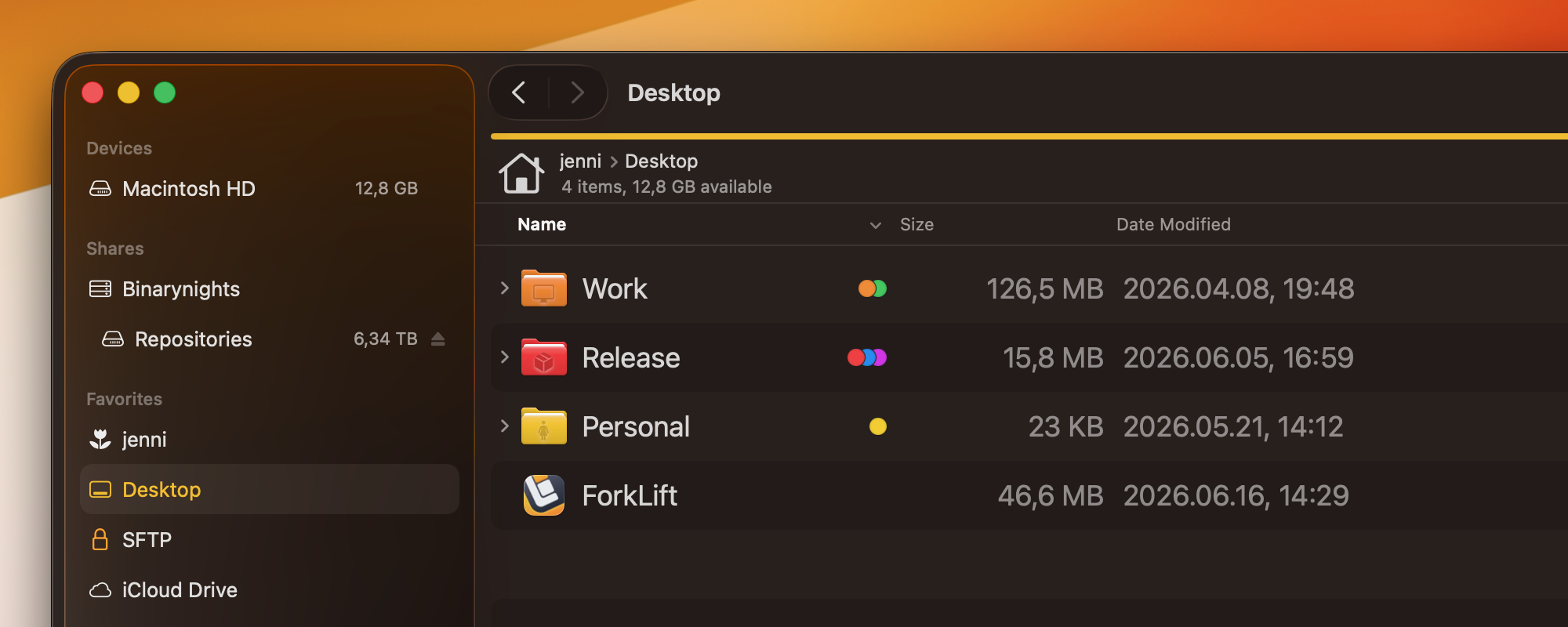This screenshot has height=627, width=1568.
Task: Click the Macintosh HD drive icon
Action: coord(100,189)
